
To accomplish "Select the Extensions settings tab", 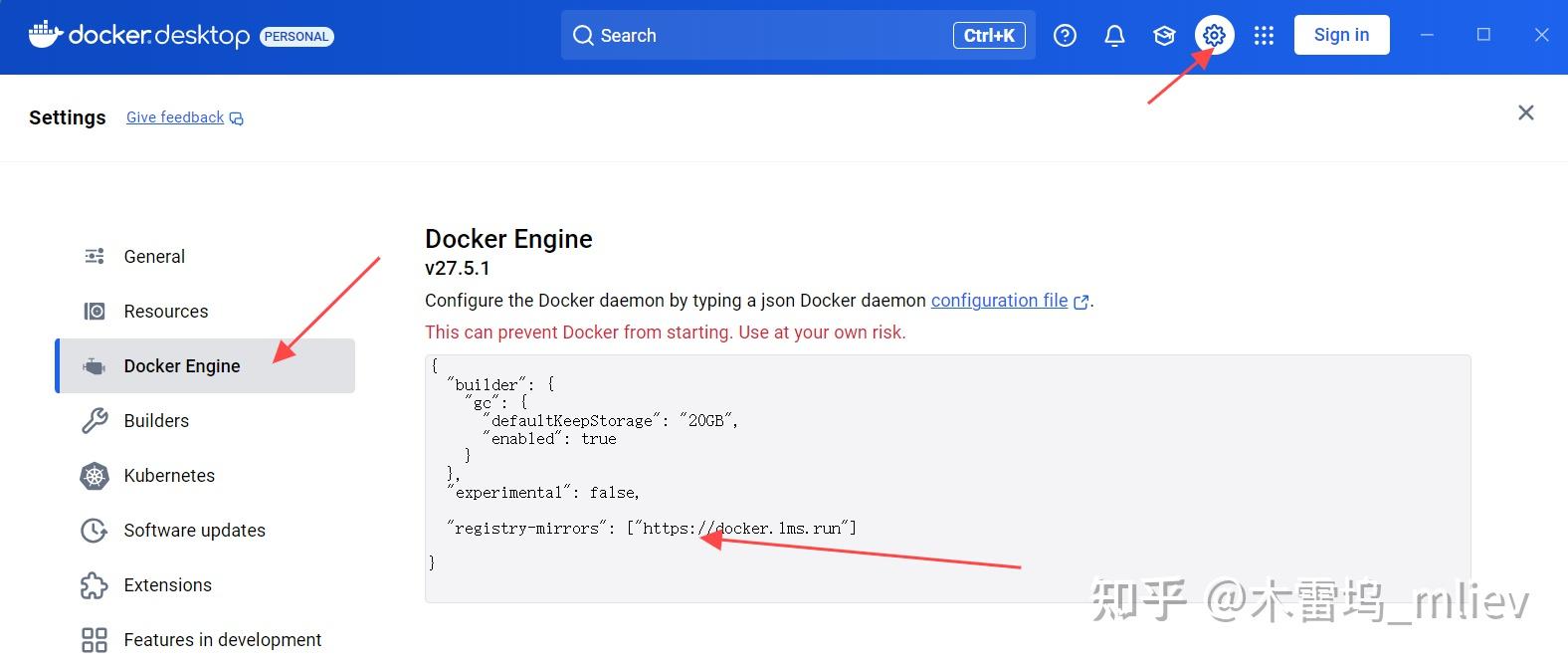I will coord(205,585).
